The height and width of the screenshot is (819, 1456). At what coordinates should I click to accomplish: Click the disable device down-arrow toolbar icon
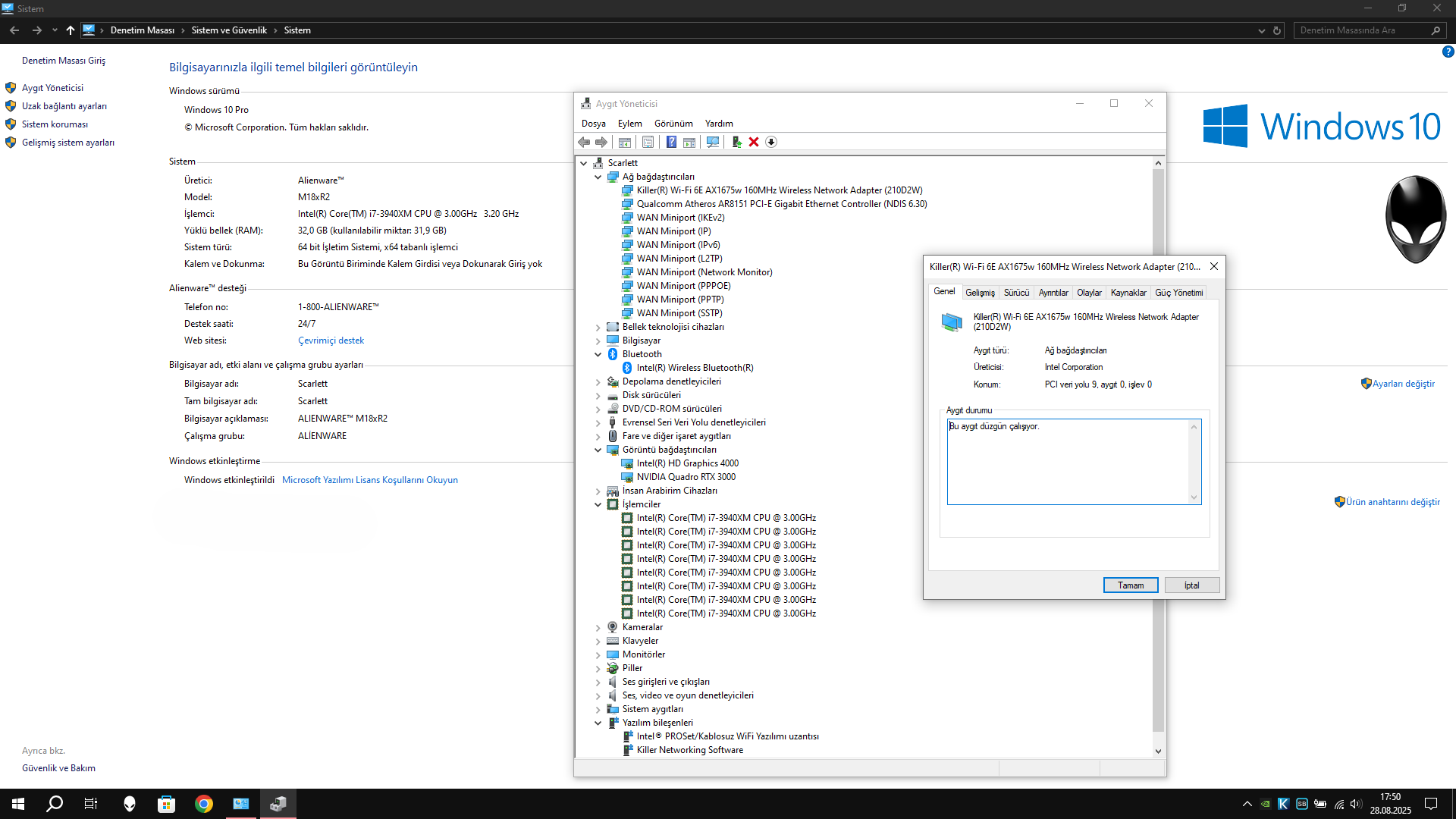pyautogui.click(x=771, y=142)
